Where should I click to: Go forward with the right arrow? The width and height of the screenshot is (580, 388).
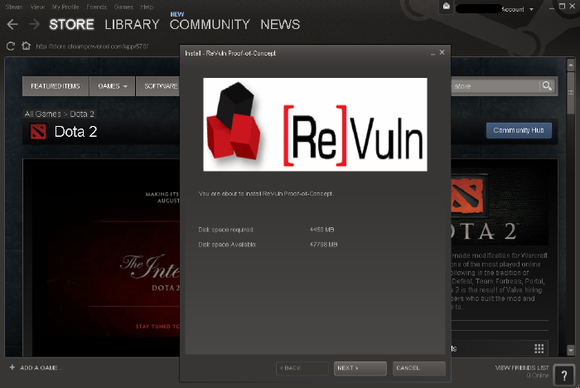click(34, 24)
